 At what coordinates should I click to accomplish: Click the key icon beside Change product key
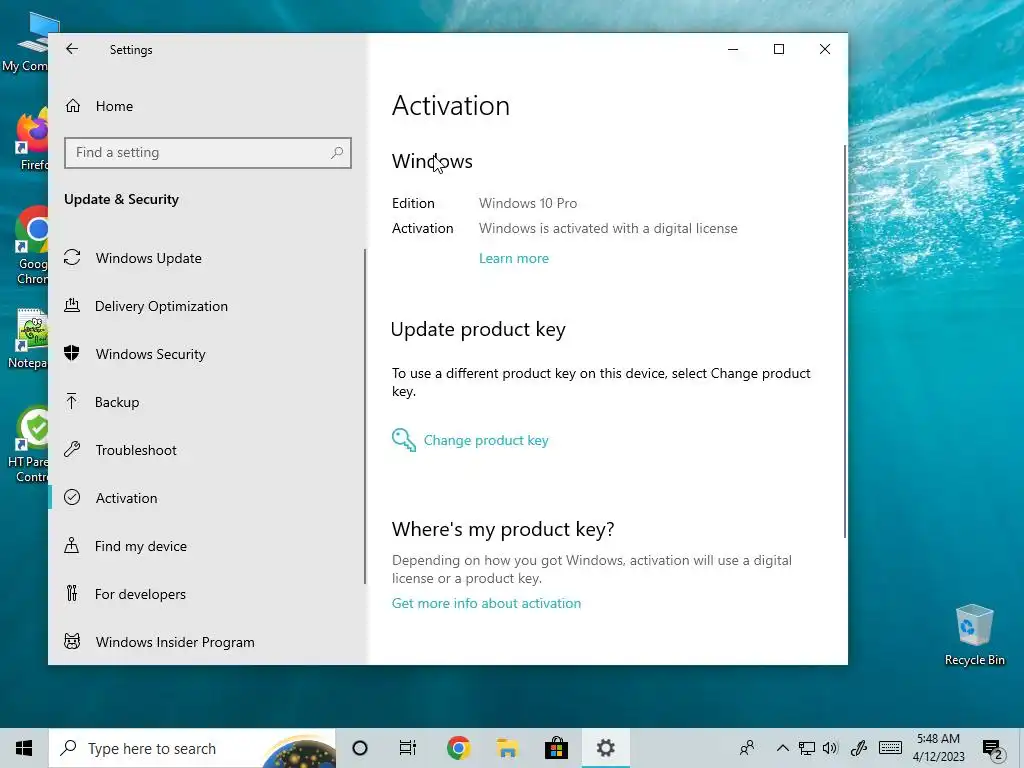coord(404,440)
